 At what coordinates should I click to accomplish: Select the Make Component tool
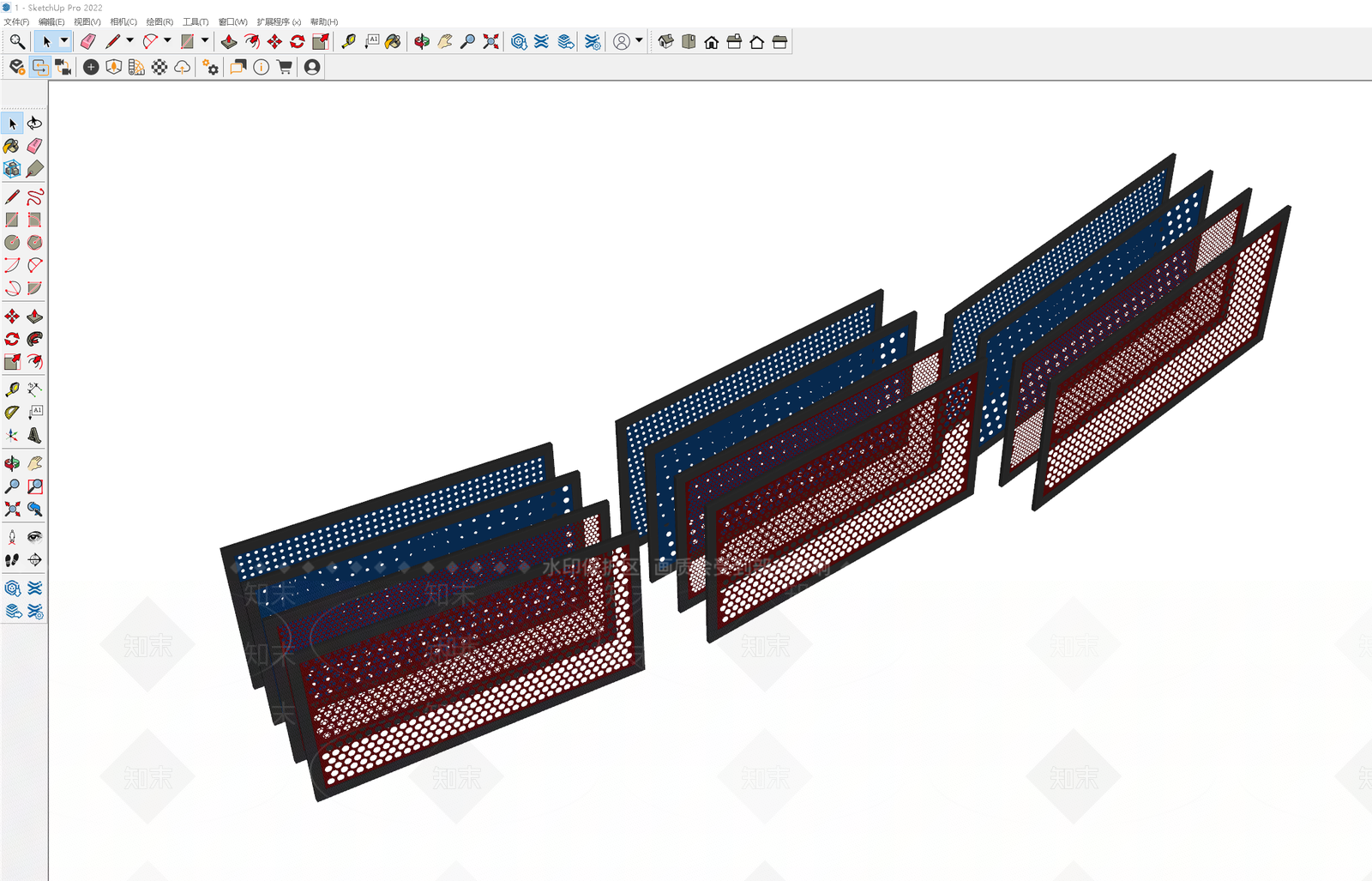tap(12, 169)
